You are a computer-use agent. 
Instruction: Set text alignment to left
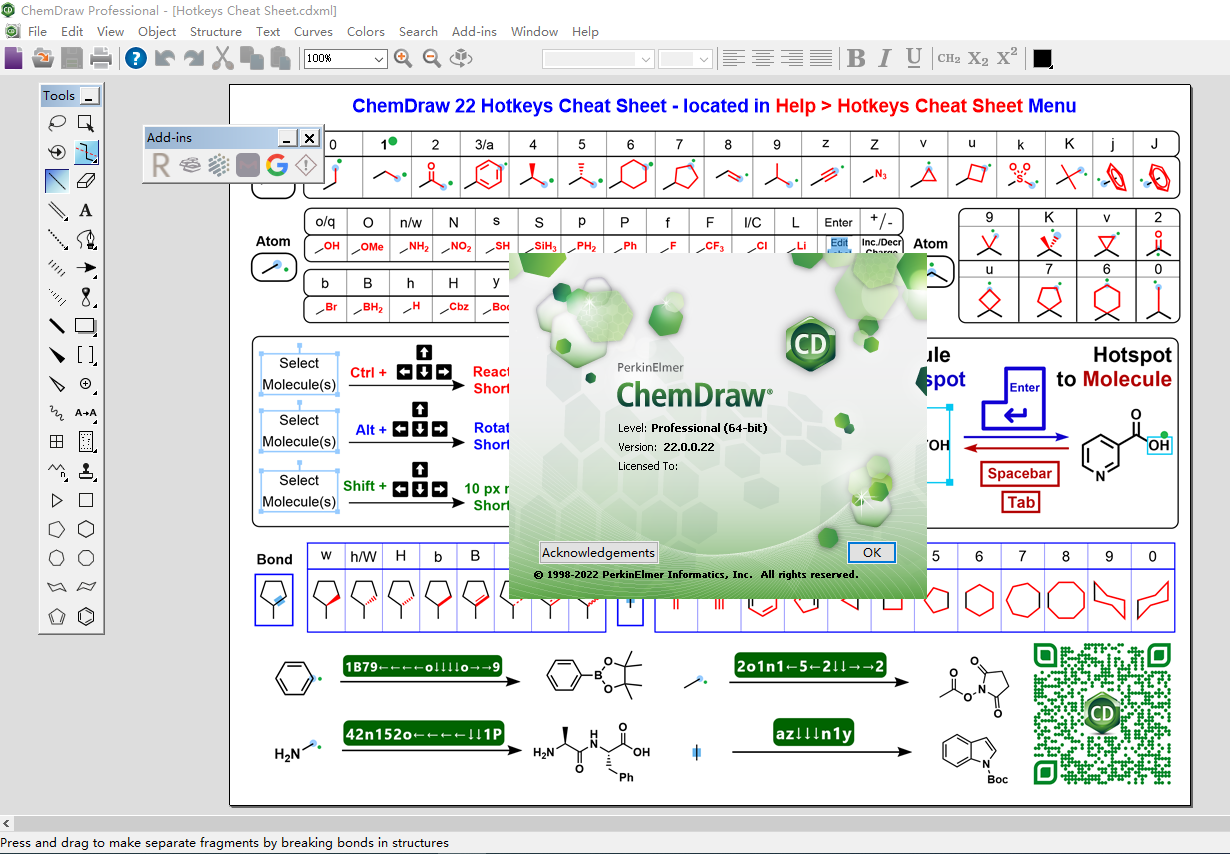pyautogui.click(x=734, y=59)
